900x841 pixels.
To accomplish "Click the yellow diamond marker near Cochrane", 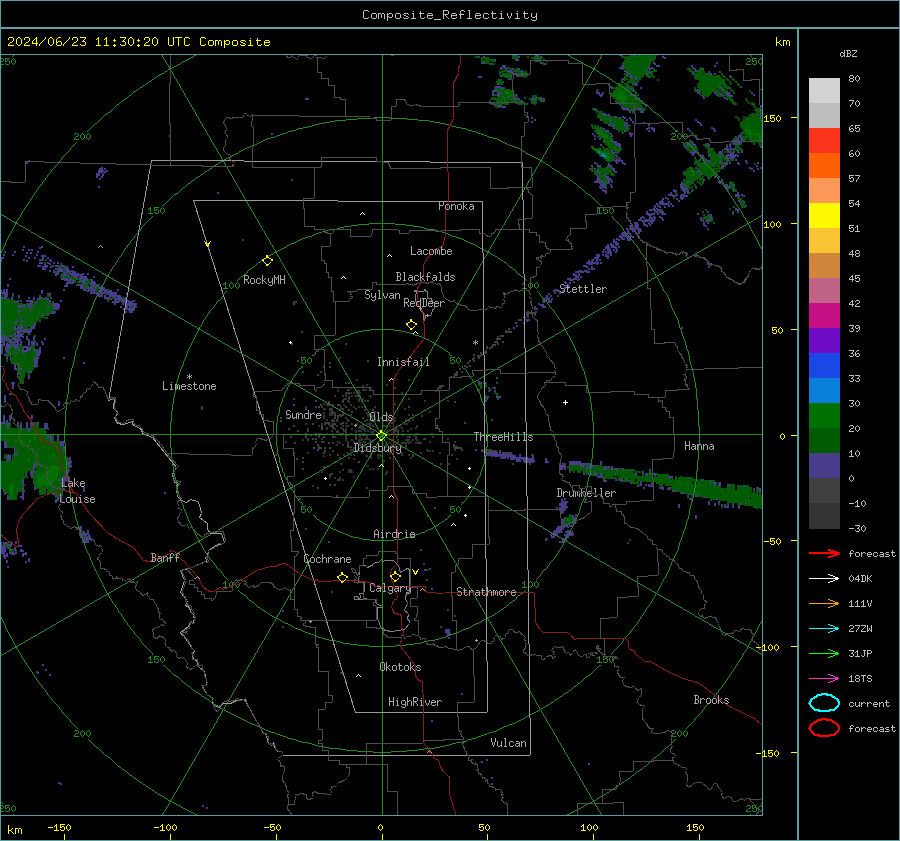I will (x=343, y=577).
